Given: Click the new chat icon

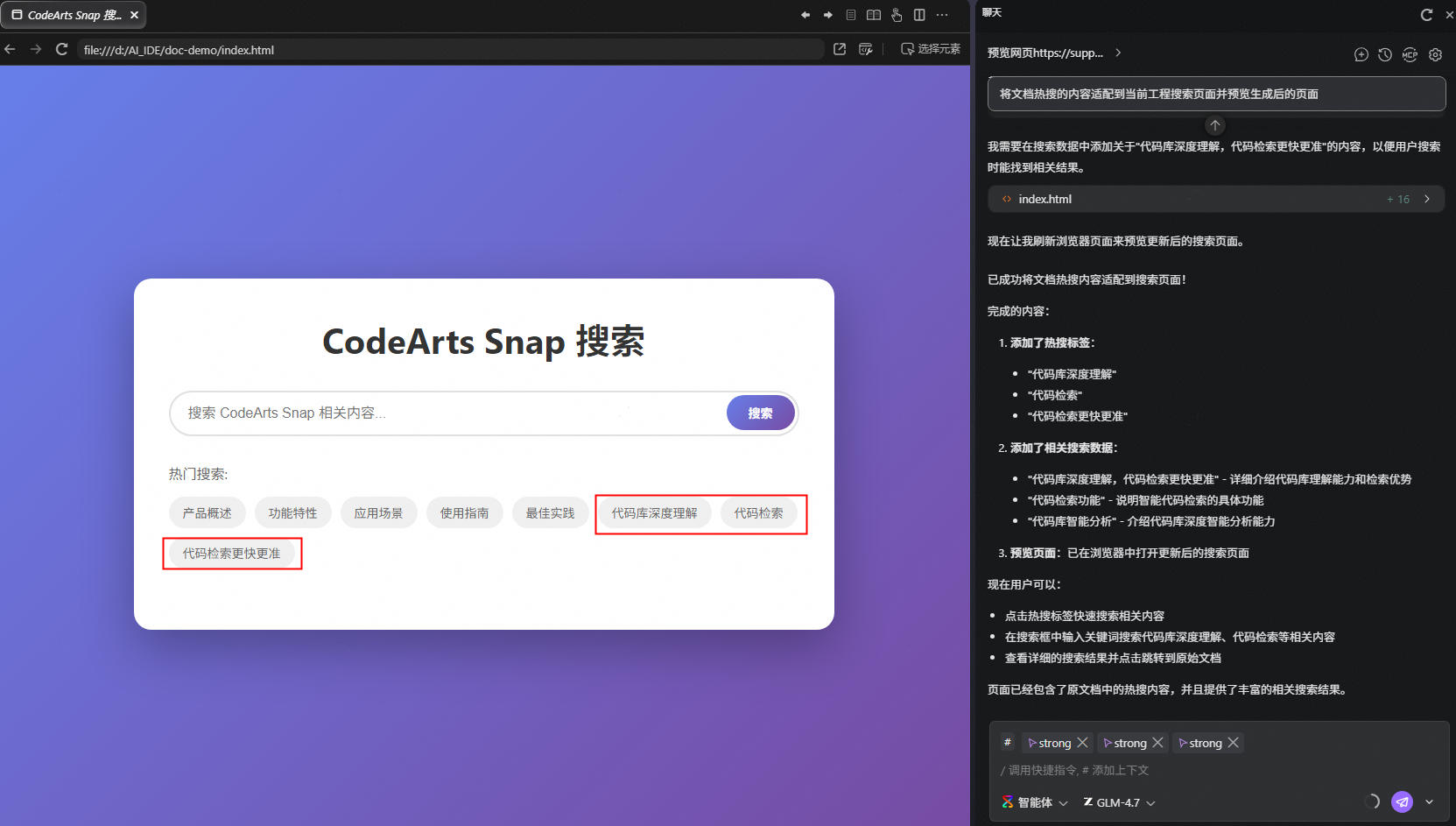Looking at the screenshot, I should (x=1361, y=54).
